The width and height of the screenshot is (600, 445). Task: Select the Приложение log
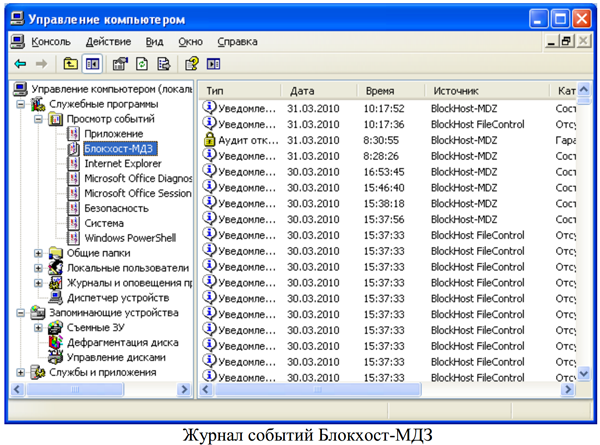tap(113, 134)
